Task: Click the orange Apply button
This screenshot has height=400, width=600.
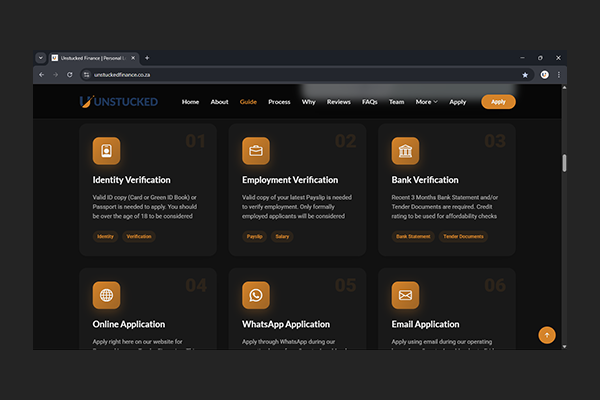Action: 498,102
